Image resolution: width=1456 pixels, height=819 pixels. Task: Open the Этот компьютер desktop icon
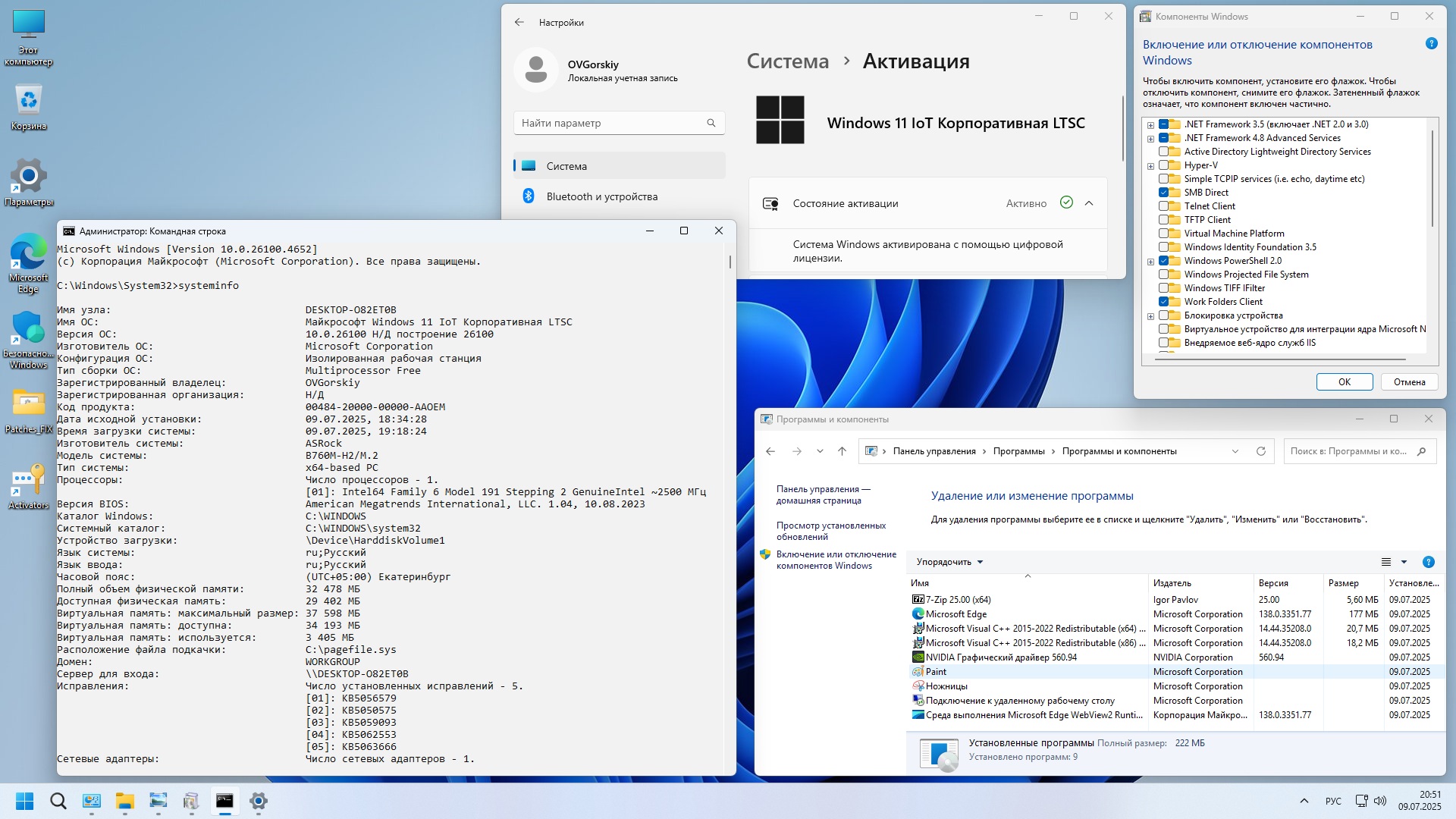click(29, 38)
